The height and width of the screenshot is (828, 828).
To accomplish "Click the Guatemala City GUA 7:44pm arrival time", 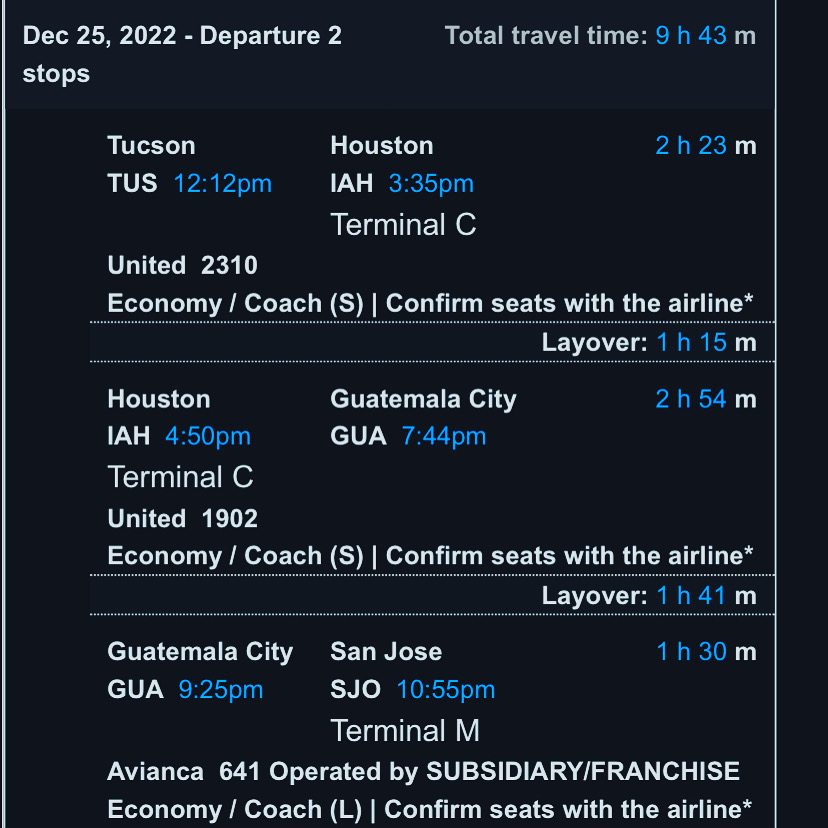I will [443, 437].
